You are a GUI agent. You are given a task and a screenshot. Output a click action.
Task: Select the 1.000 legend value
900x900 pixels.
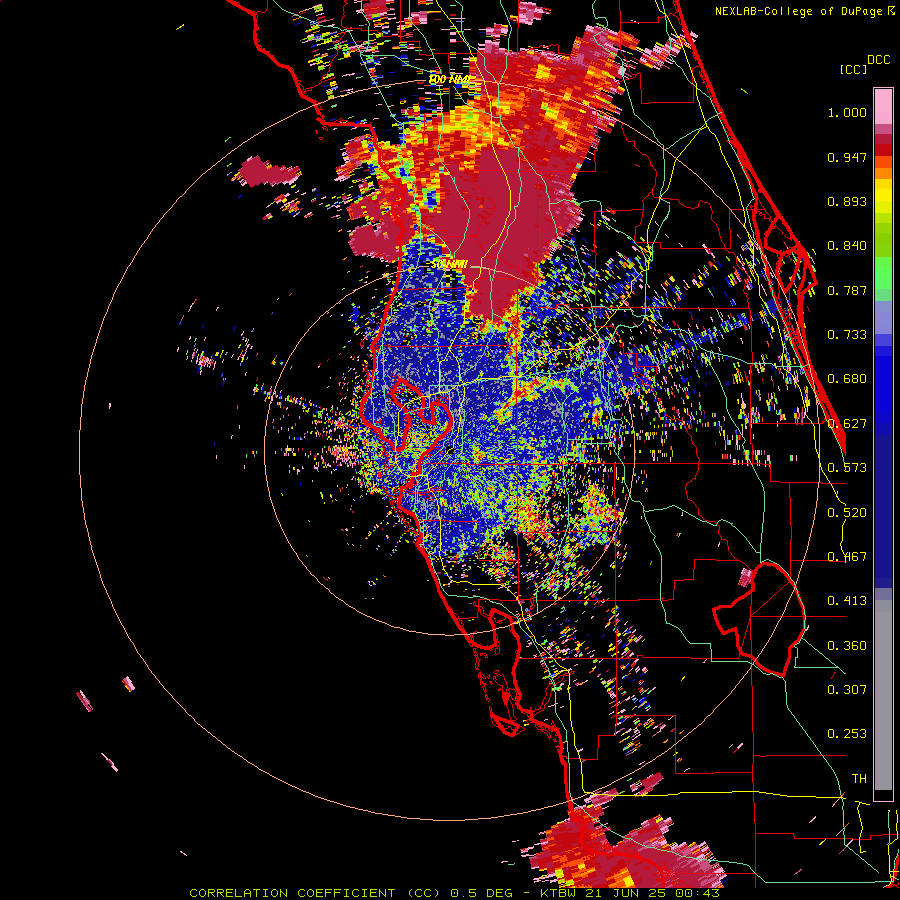point(847,112)
